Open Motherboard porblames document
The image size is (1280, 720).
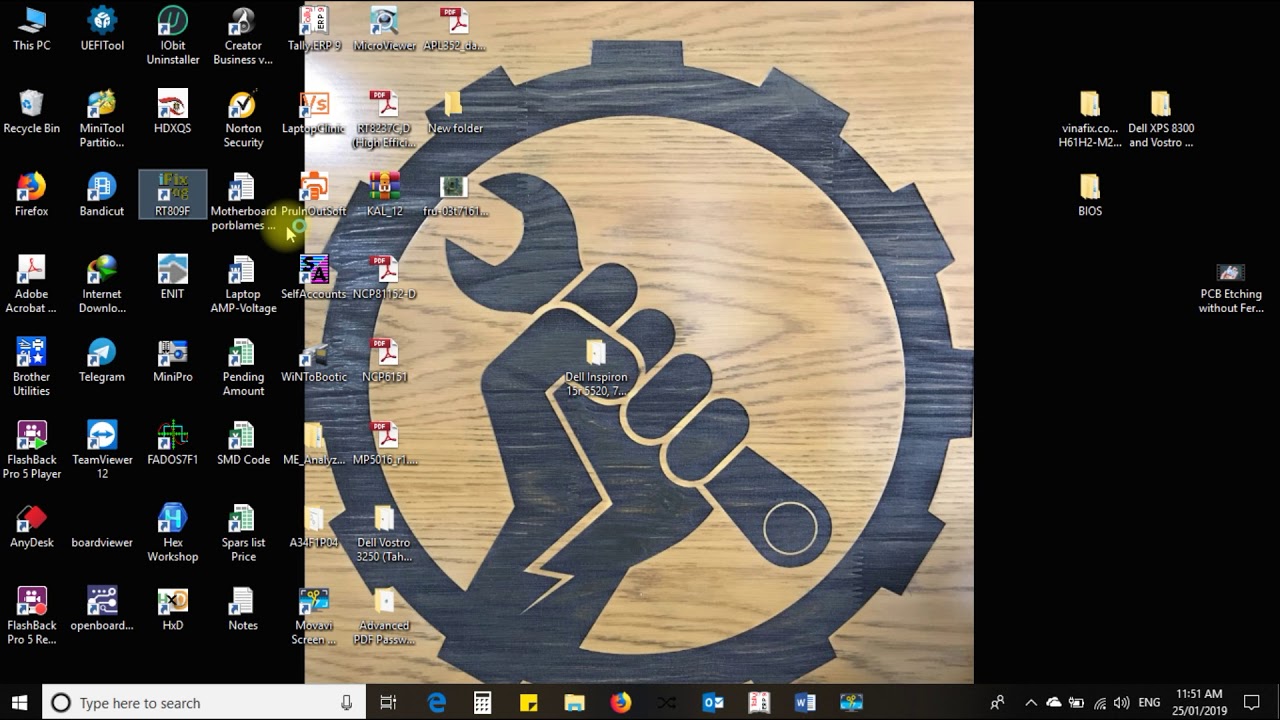[243, 202]
